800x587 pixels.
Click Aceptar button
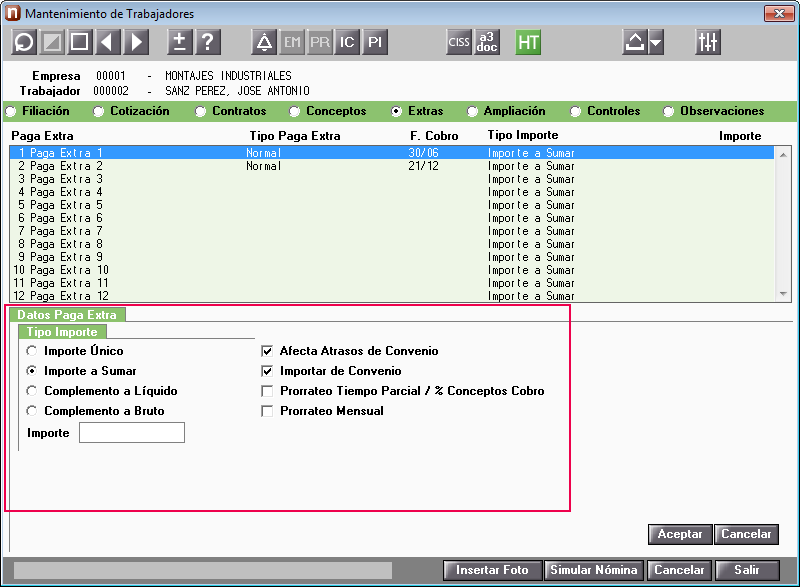click(x=680, y=534)
